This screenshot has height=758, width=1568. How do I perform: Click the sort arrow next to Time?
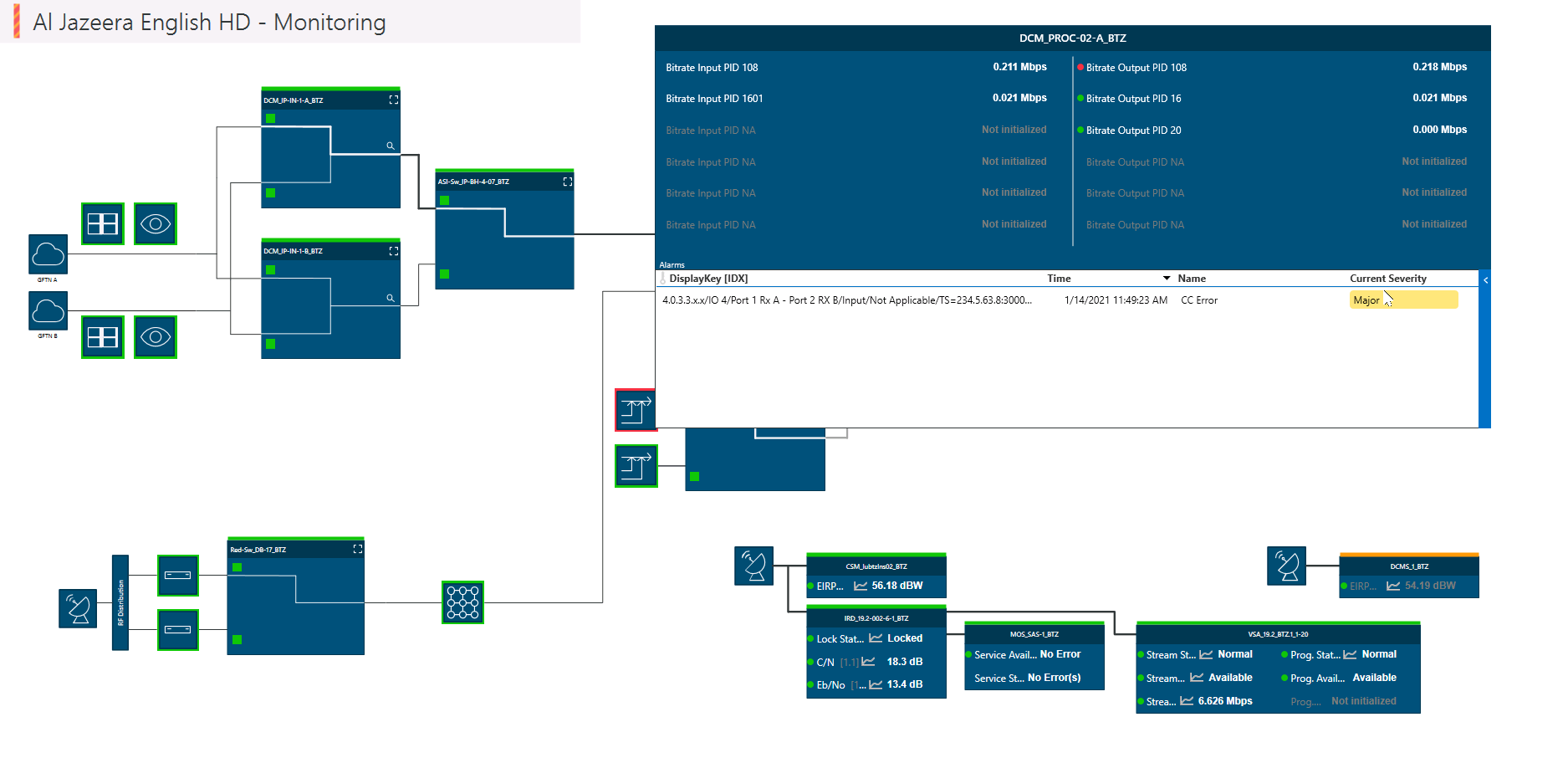(1167, 279)
